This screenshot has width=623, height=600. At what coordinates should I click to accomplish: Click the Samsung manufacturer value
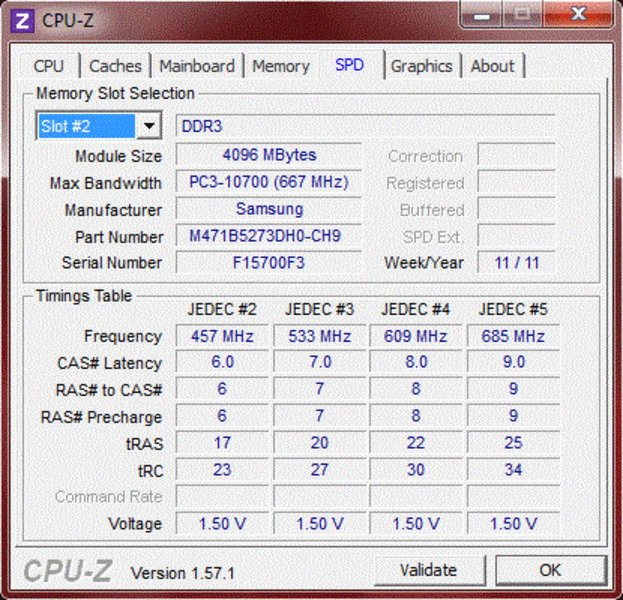[x=269, y=209]
